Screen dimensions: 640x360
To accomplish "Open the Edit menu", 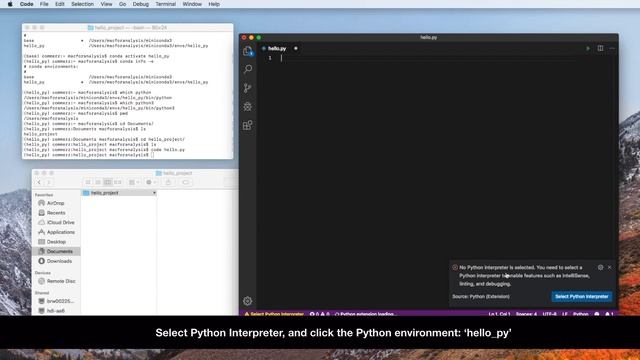I will (60, 4).
